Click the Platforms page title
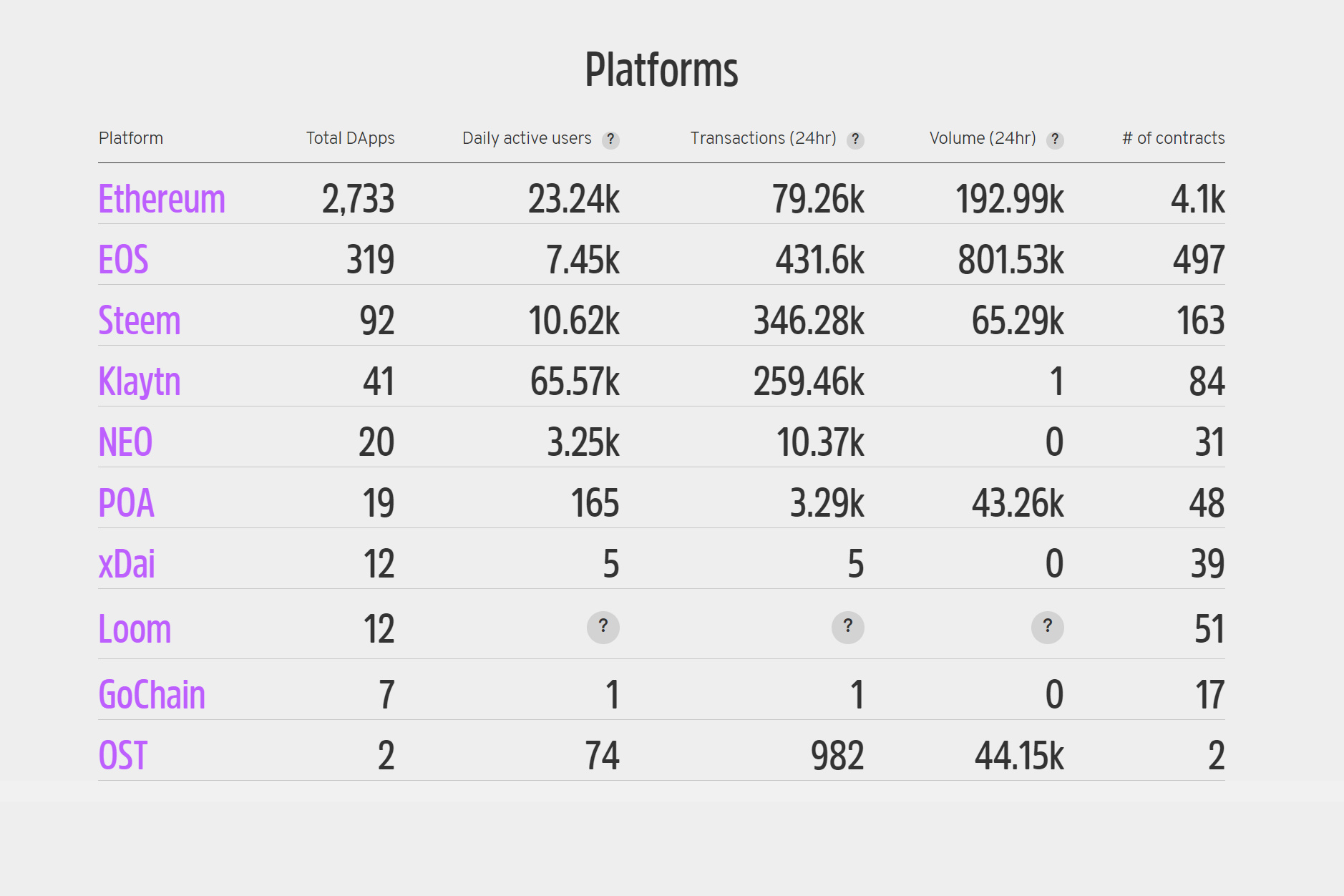This screenshot has width=1344, height=896. pos(662,68)
